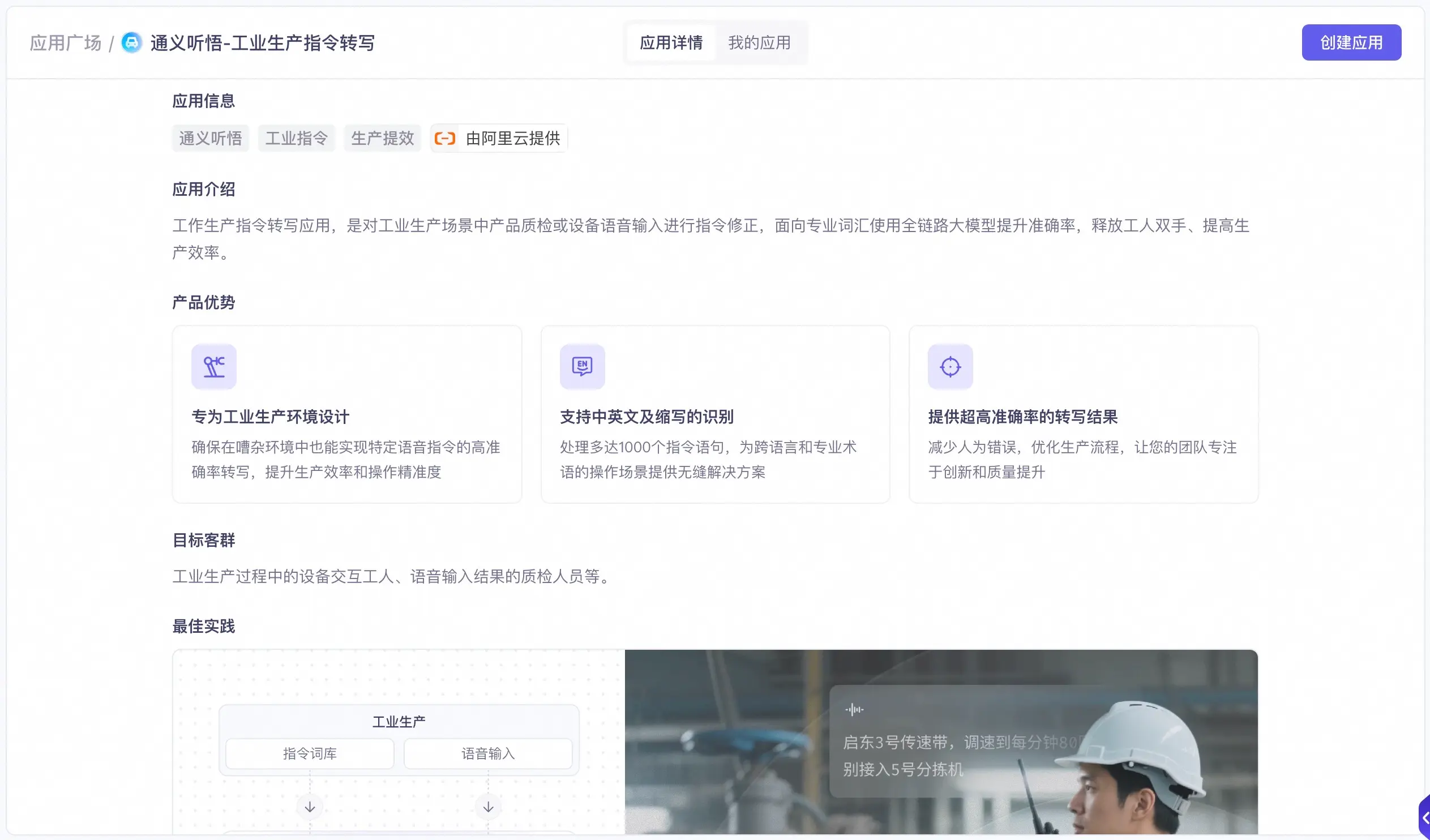This screenshot has width=1430, height=840.
Task: Open the 专为工业生产环境设计 card
Action: pos(347,414)
